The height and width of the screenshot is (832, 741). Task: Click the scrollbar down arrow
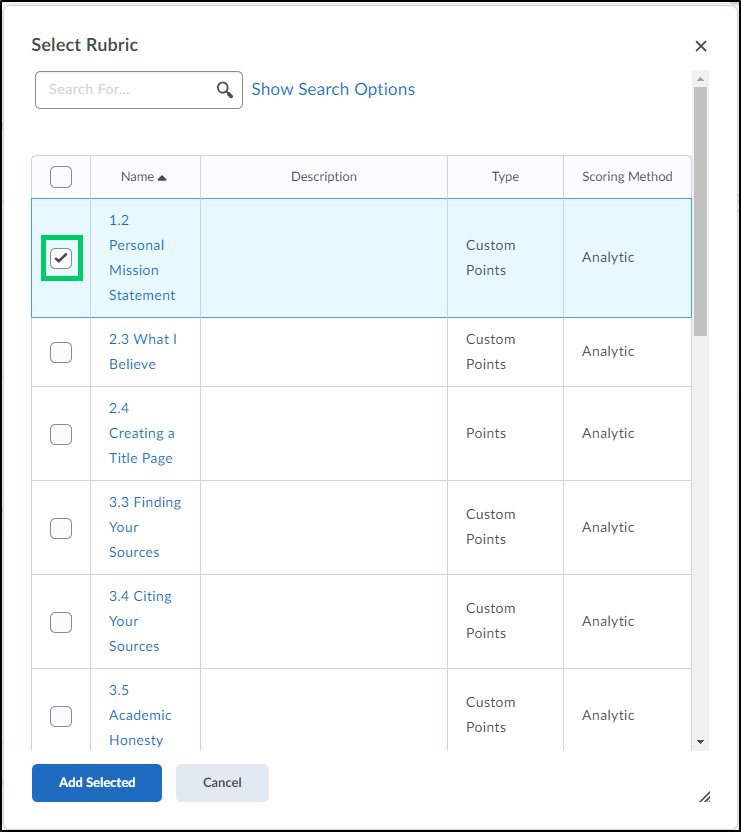[700, 742]
